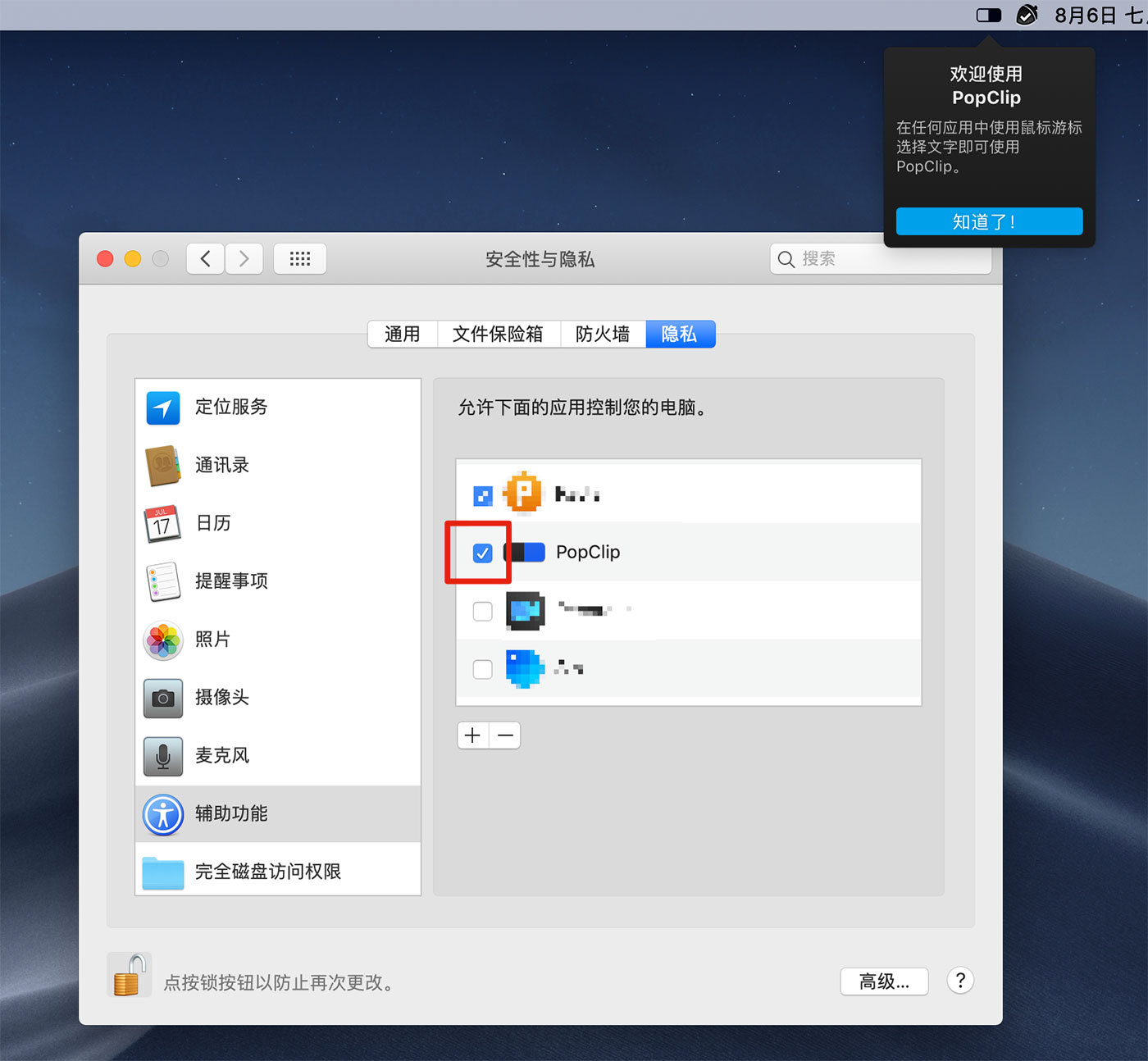Image resolution: width=1148 pixels, height=1061 pixels.
Task: Click the 高级... button
Action: pos(883,981)
